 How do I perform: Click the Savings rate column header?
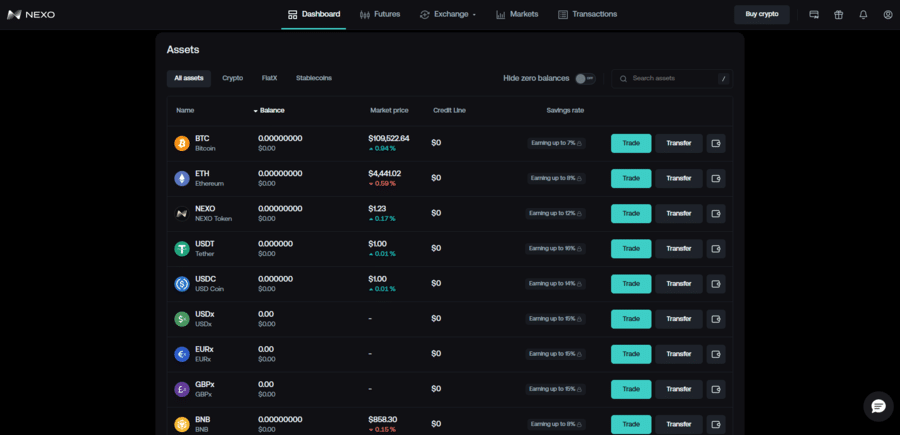565,110
